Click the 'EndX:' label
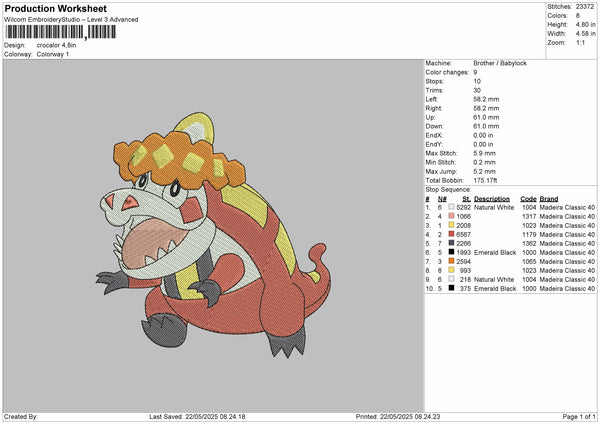 (x=434, y=135)
